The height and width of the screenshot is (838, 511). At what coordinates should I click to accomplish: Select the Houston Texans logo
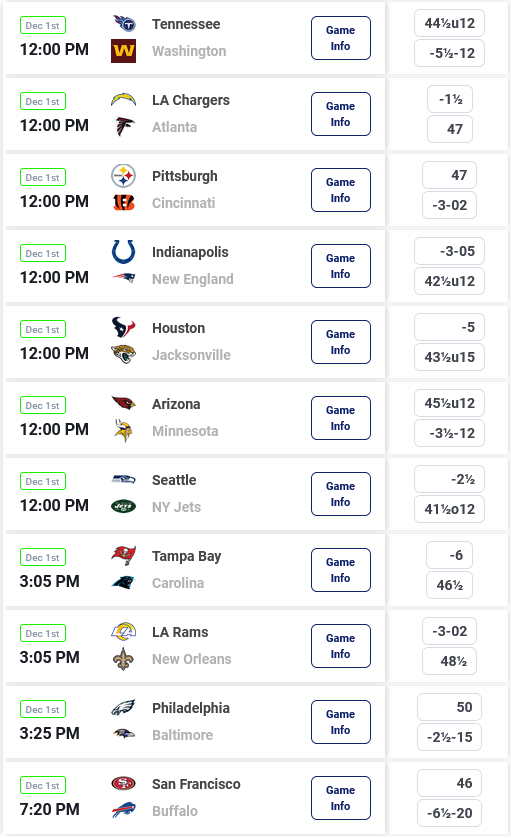pyautogui.click(x=123, y=327)
